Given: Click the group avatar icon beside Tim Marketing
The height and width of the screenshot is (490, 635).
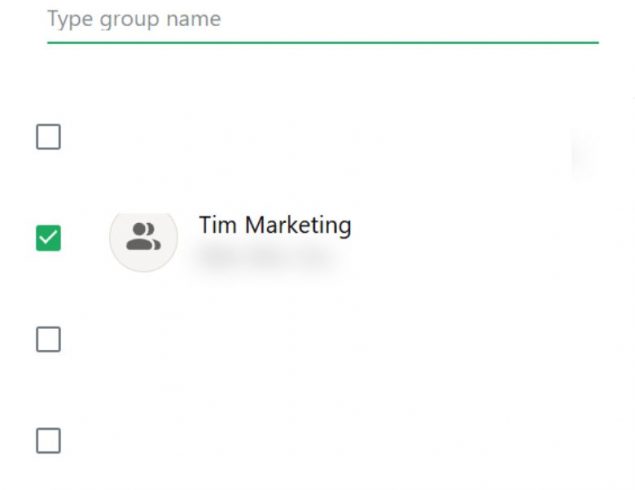Looking at the screenshot, I should (143, 238).
